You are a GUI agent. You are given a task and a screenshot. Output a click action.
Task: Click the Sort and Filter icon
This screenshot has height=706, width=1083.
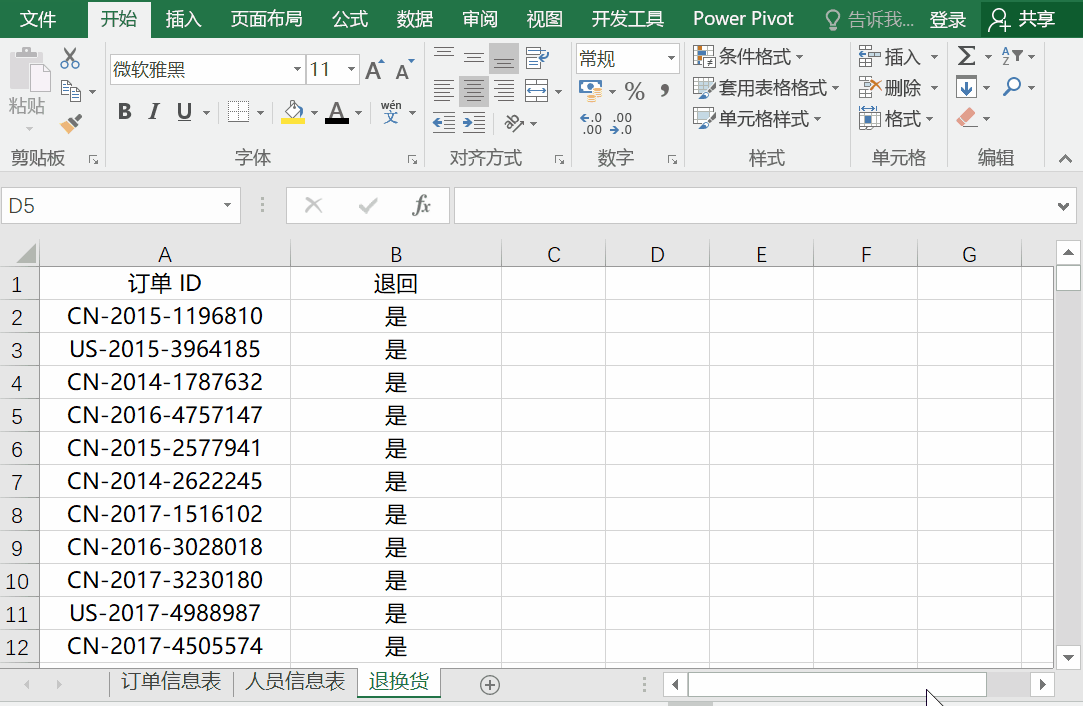pos(1012,56)
